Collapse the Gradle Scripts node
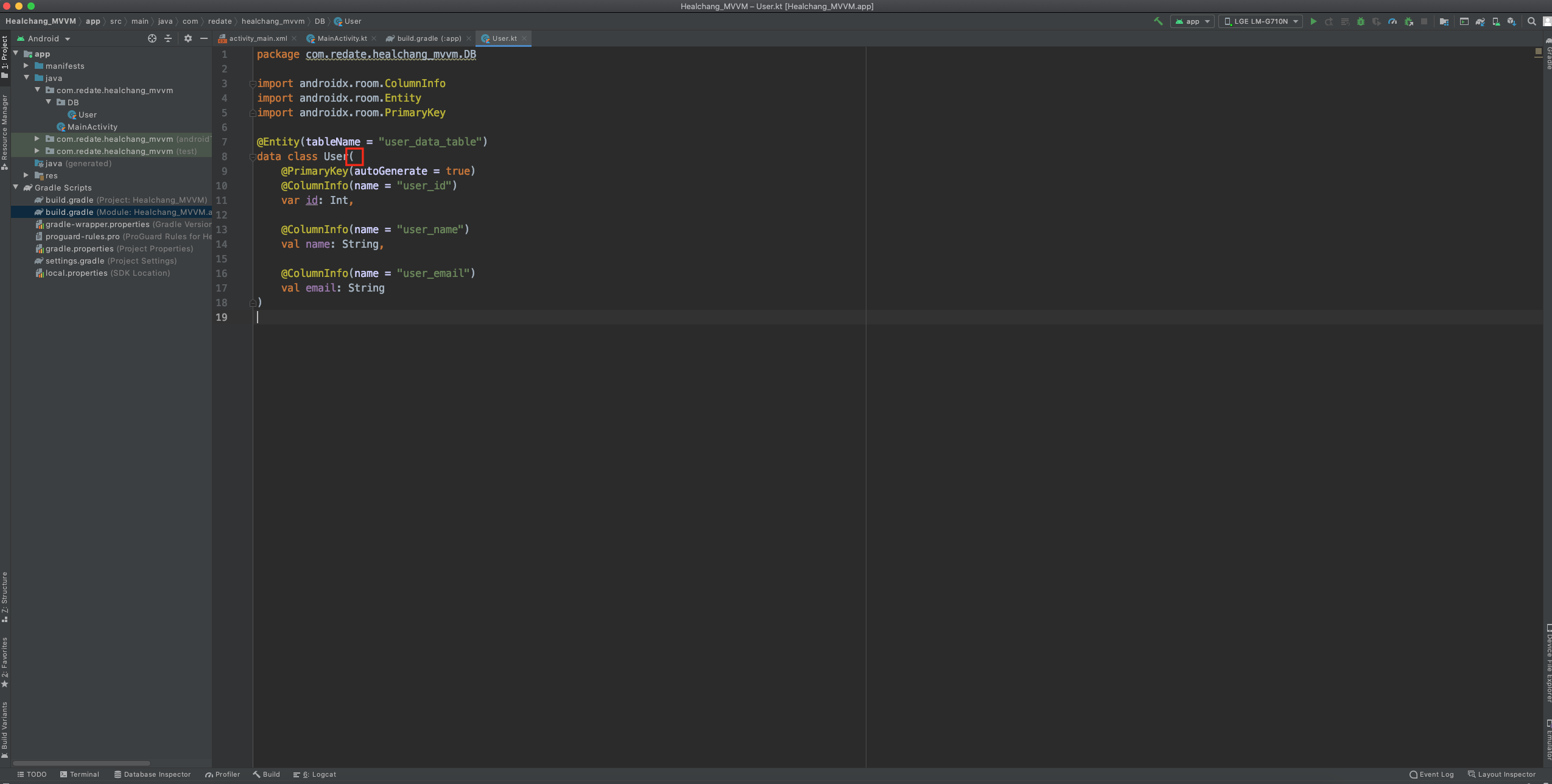The width and height of the screenshot is (1552, 784). (16, 187)
